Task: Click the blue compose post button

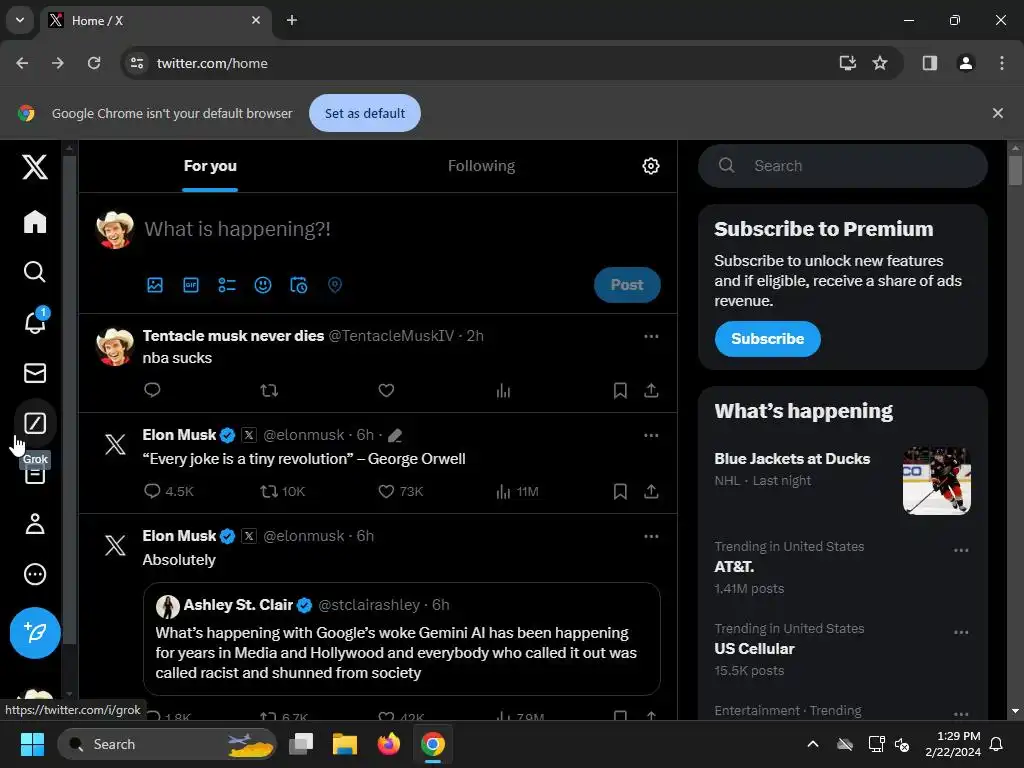Action: click(x=35, y=632)
